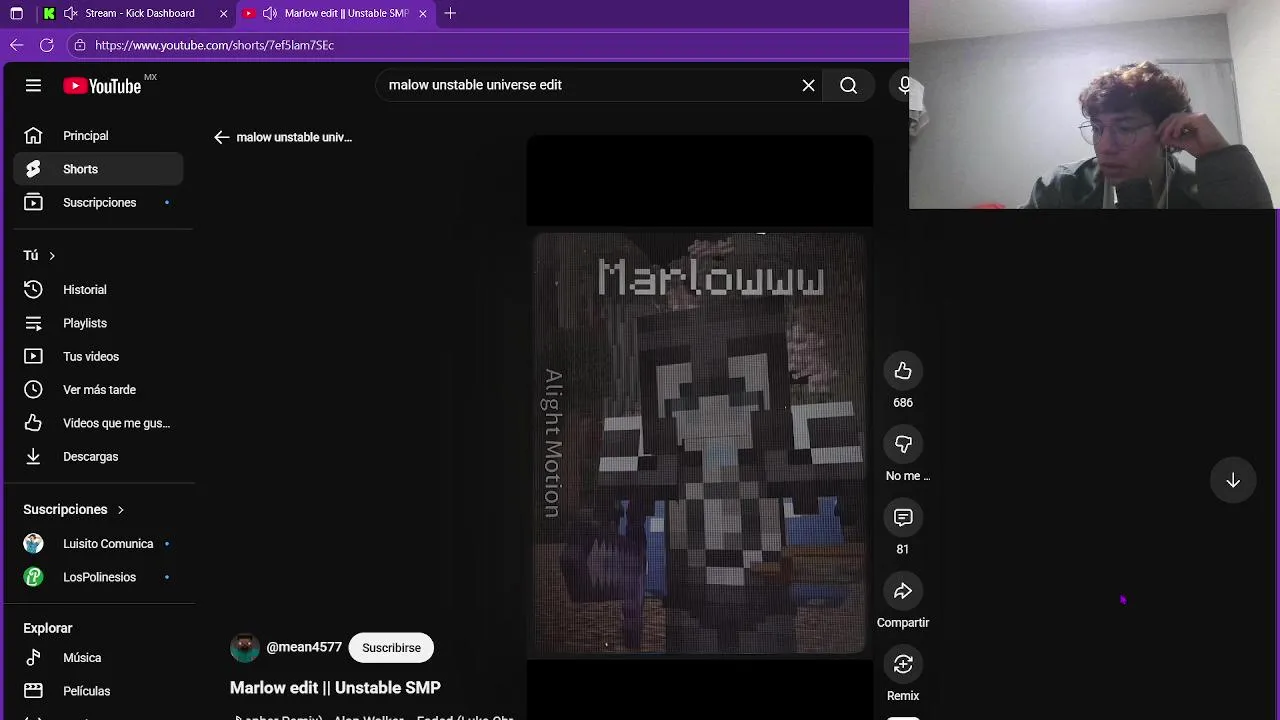Reload the page with refresh icon

47,45
